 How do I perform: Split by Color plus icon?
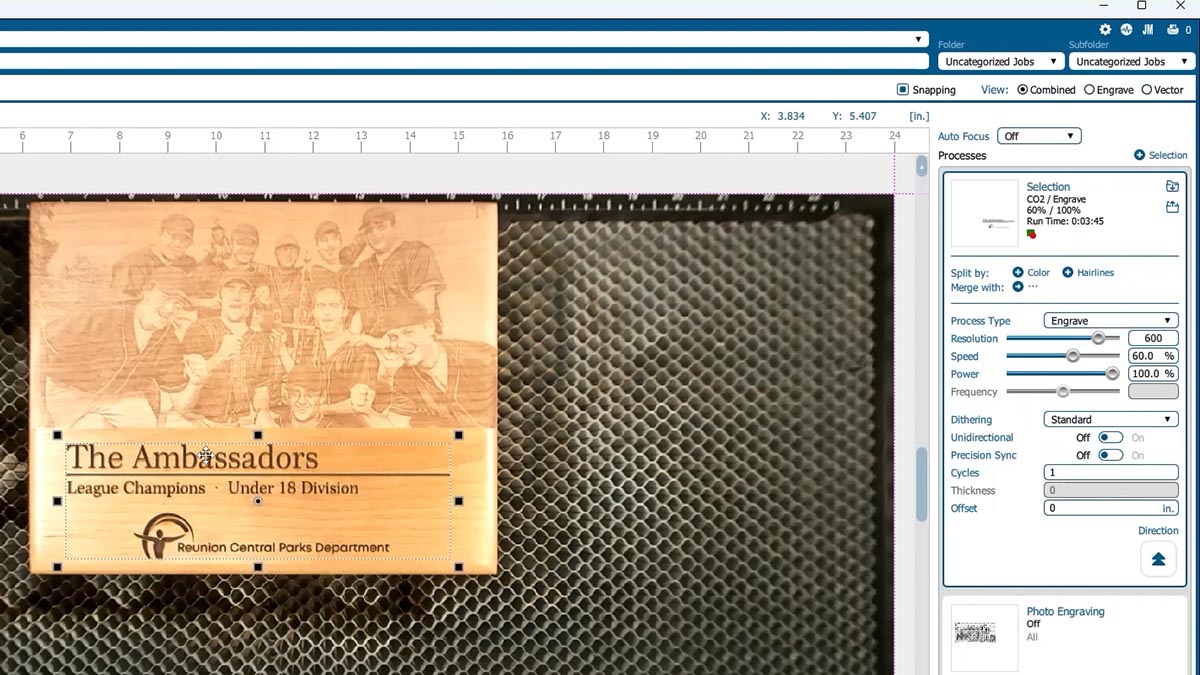tap(1018, 272)
